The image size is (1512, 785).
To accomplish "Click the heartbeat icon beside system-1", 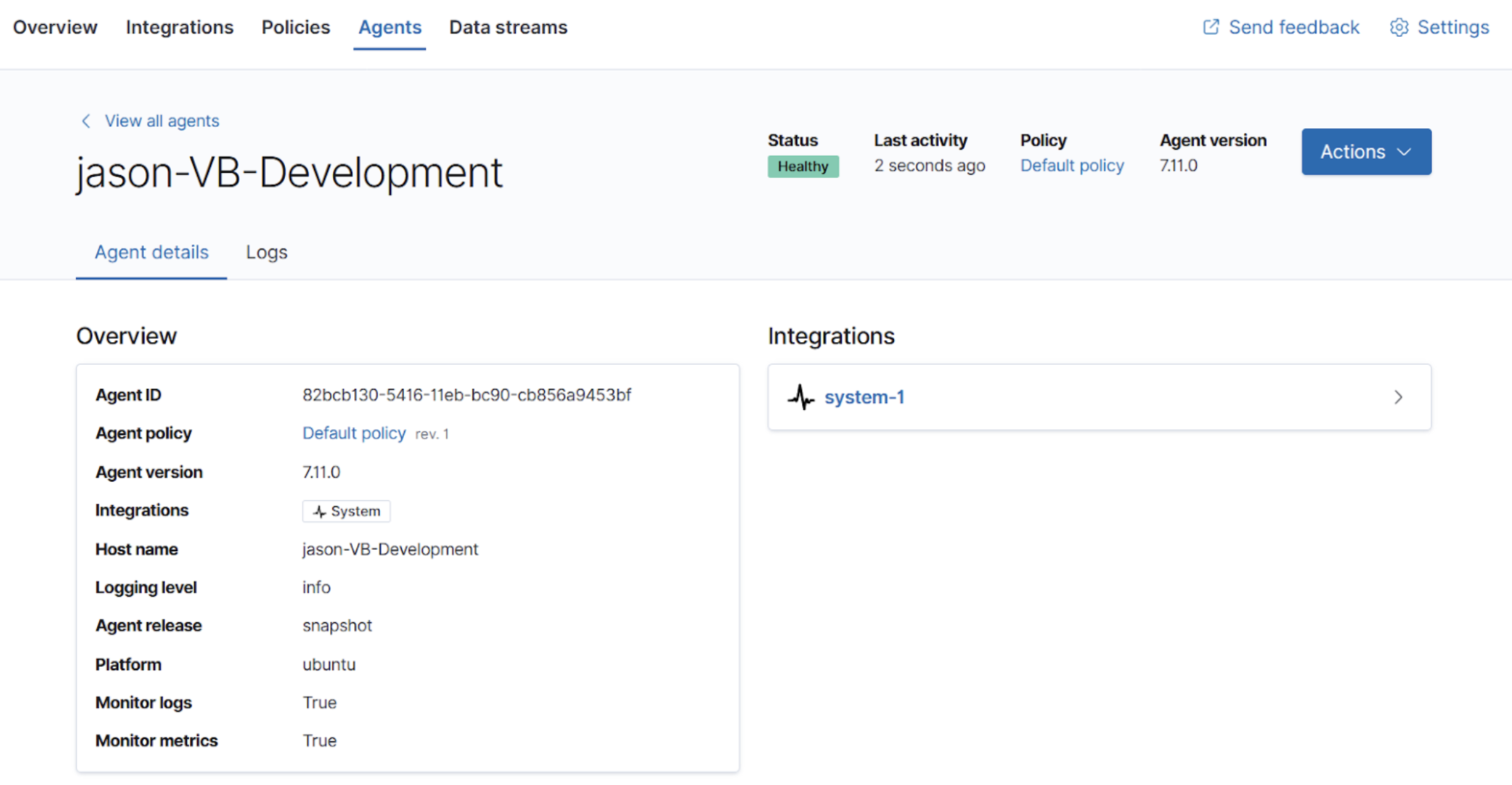I will point(801,397).
